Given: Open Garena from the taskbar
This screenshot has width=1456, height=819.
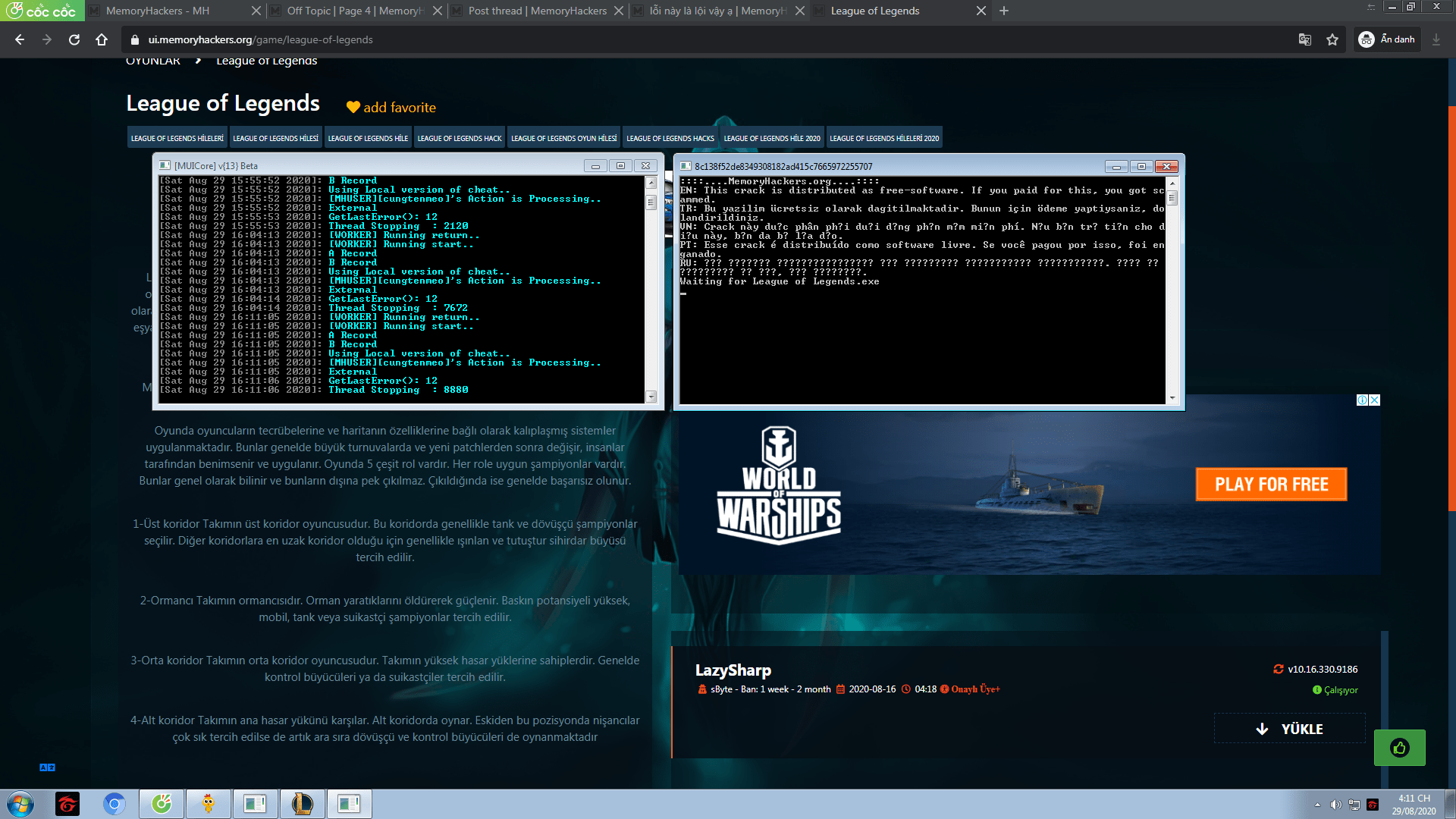Looking at the screenshot, I should pyautogui.click(x=67, y=804).
